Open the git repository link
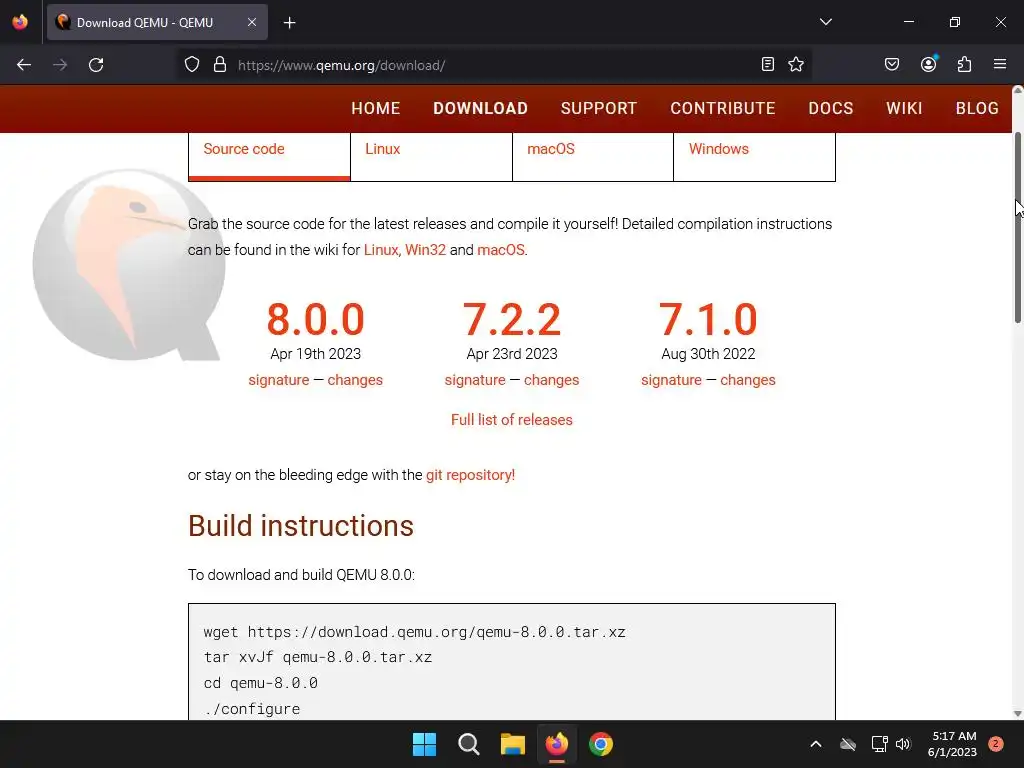 [470, 475]
